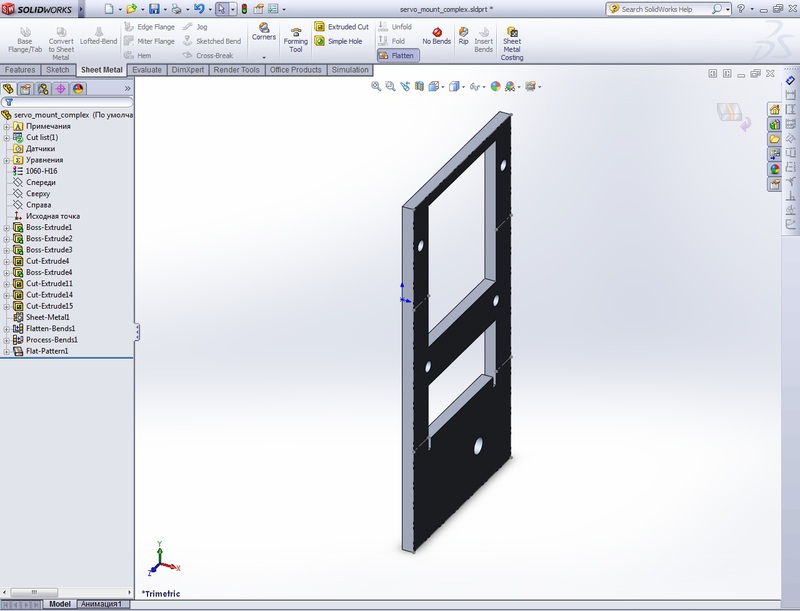Open the DimXpert tab

point(188,70)
